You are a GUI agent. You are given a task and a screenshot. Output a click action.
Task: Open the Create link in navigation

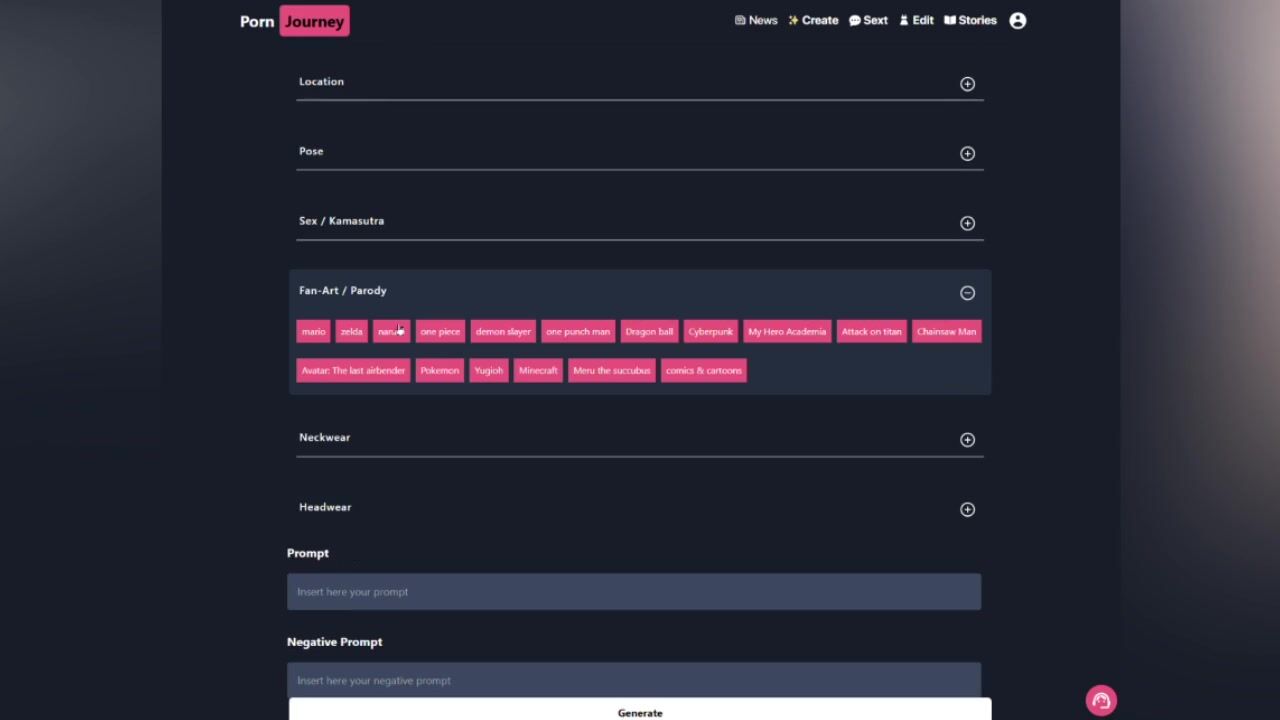click(813, 21)
